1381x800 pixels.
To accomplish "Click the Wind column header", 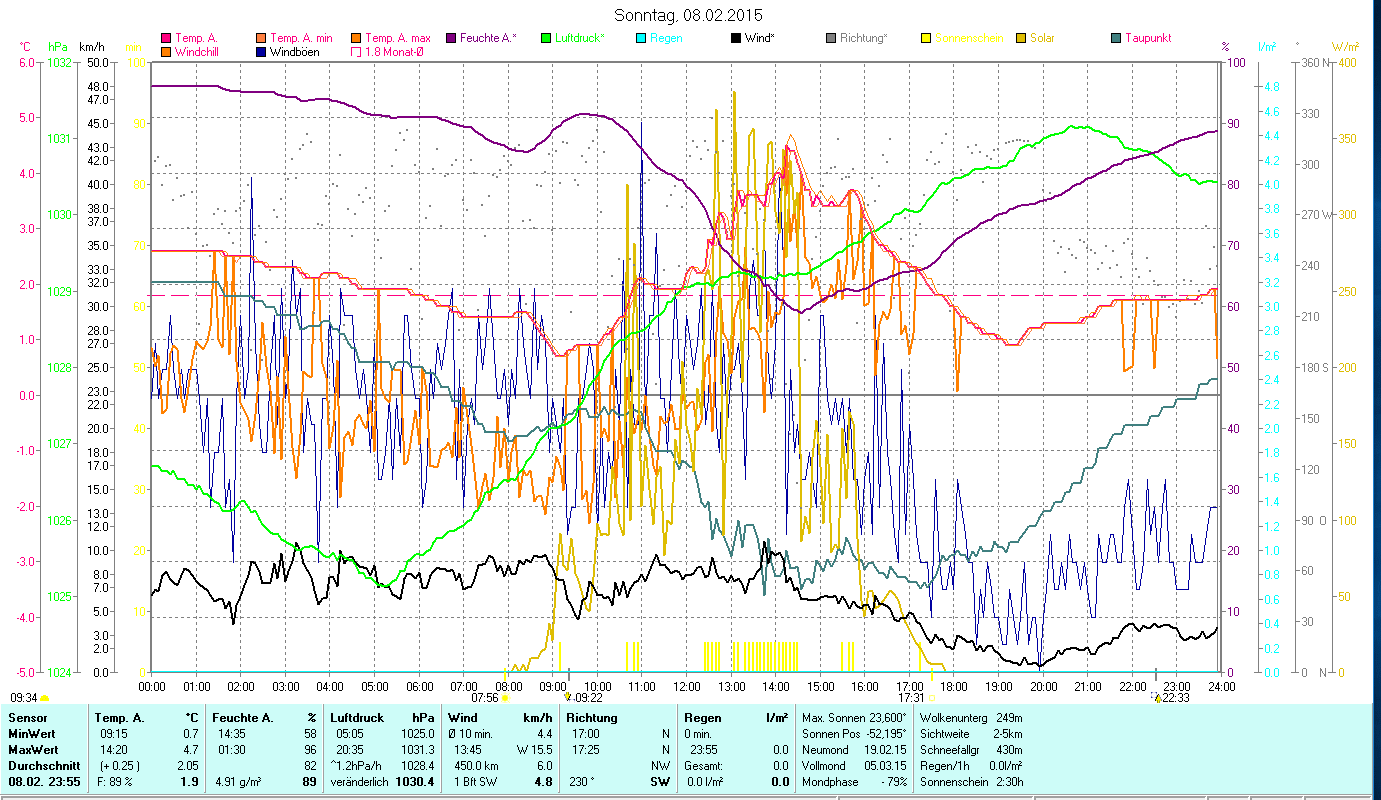I will point(463,718).
